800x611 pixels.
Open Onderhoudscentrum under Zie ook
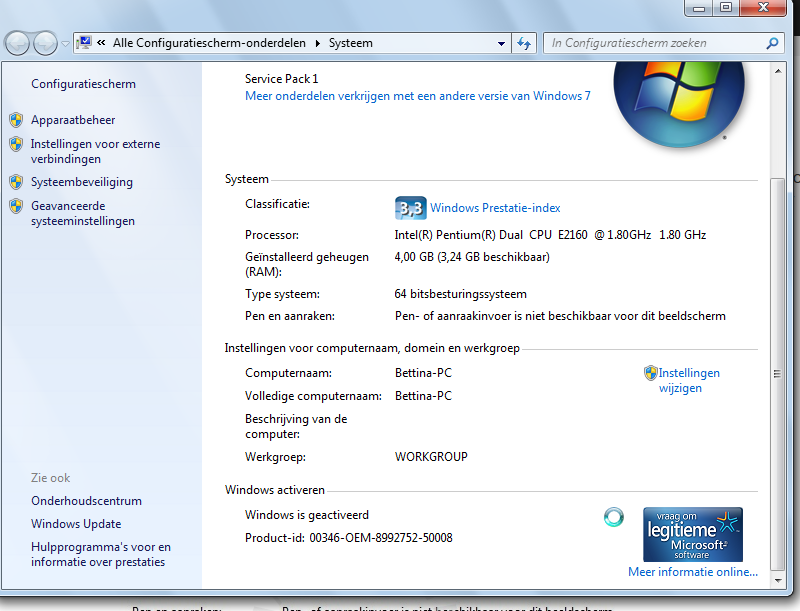coord(86,501)
